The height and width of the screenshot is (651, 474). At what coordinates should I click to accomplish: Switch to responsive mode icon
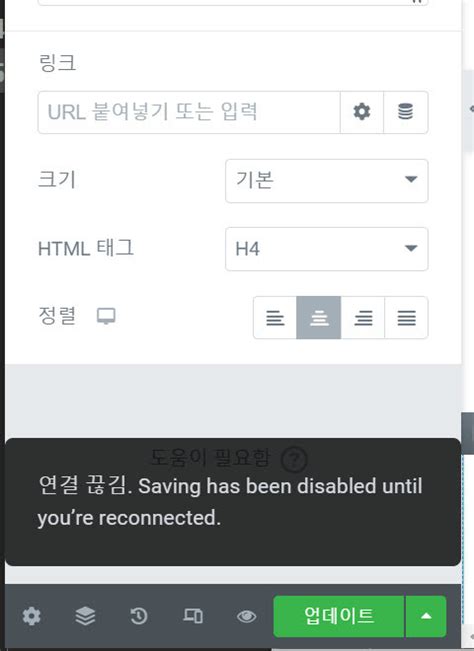[x=193, y=616]
